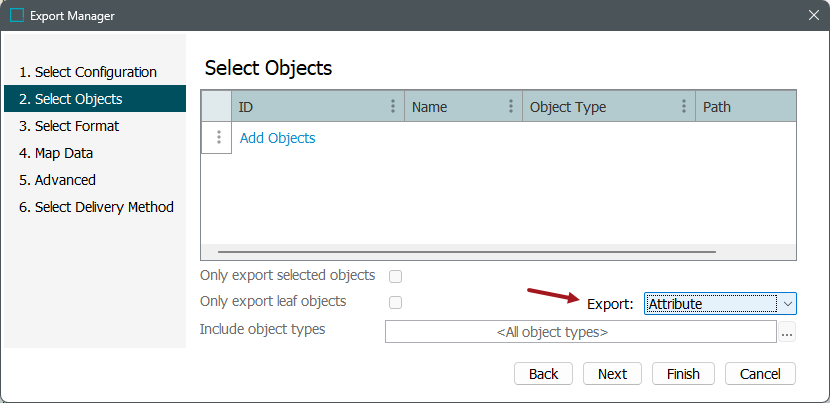
Task: Click the Export Manager window icon
Action: pyautogui.click(x=17, y=16)
